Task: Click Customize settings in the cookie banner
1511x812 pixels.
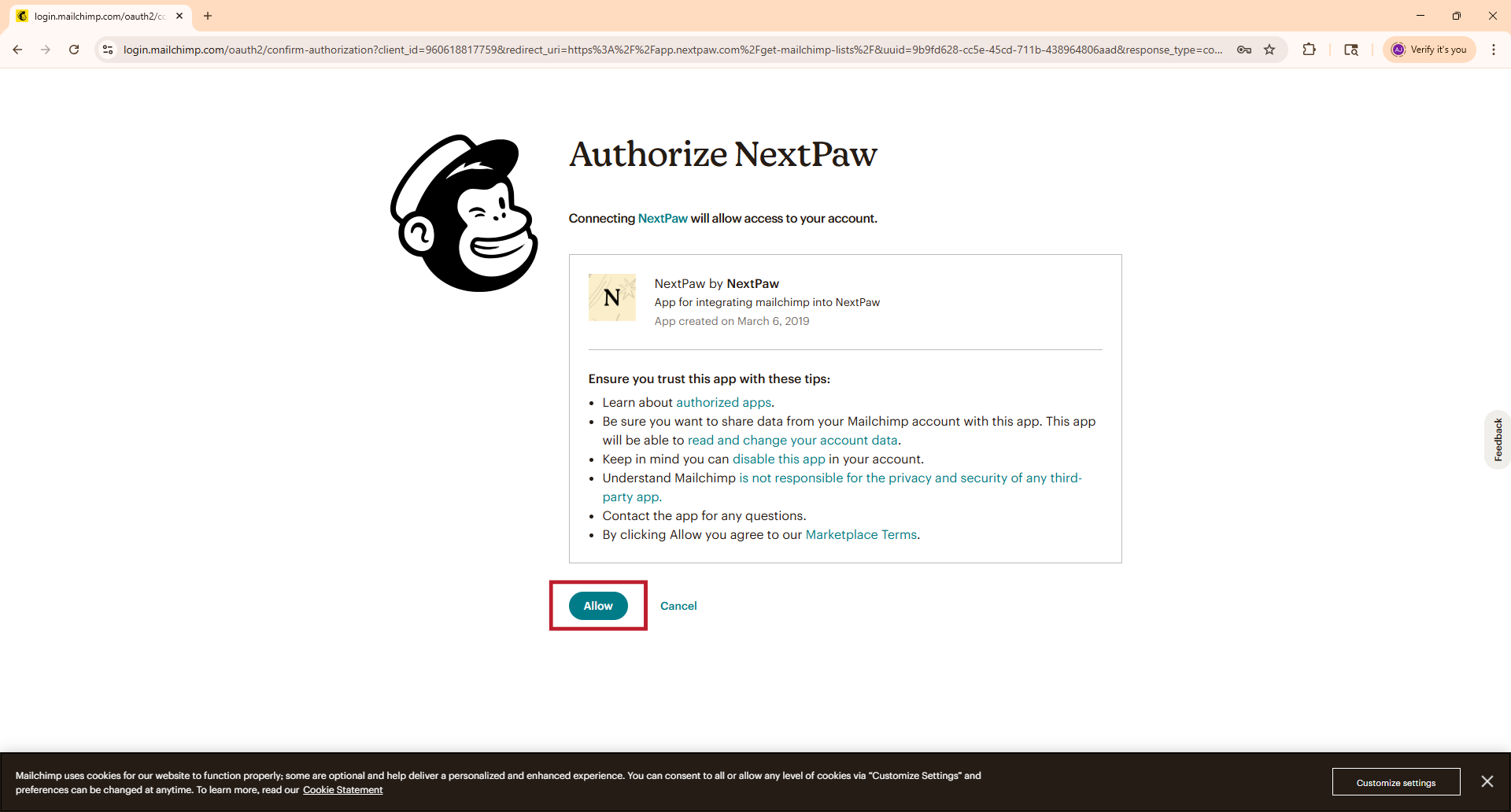Action: [x=1396, y=782]
